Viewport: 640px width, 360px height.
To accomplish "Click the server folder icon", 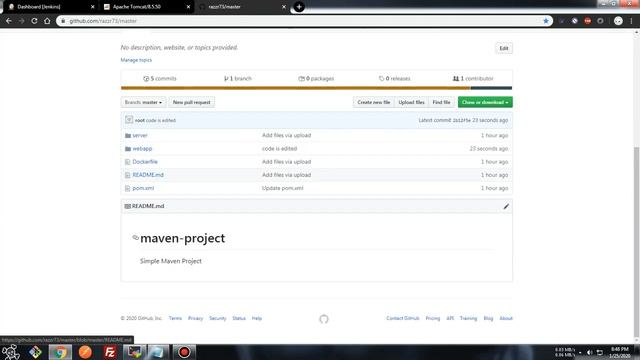I will [x=128, y=136].
